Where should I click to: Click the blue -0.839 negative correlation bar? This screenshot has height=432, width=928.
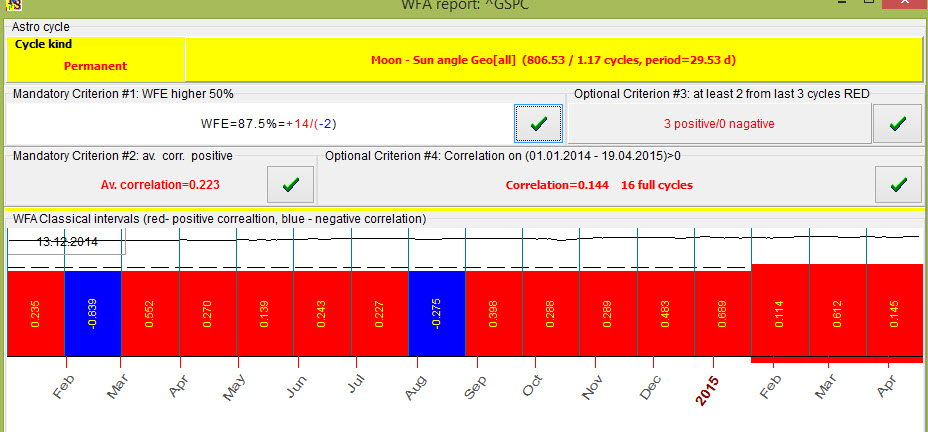pos(92,313)
